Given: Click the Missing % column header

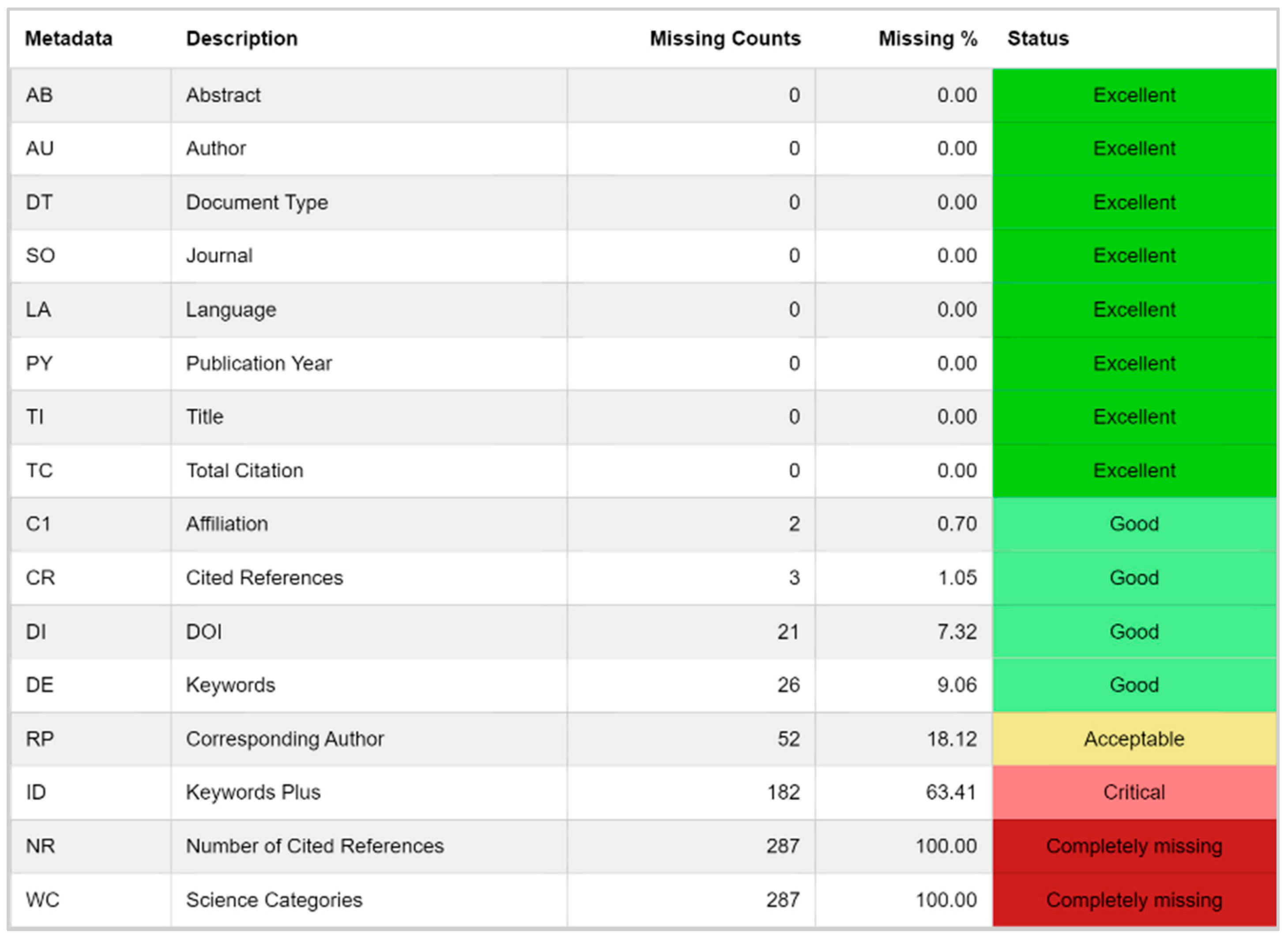Looking at the screenshot, I should [x=927, y=39].
